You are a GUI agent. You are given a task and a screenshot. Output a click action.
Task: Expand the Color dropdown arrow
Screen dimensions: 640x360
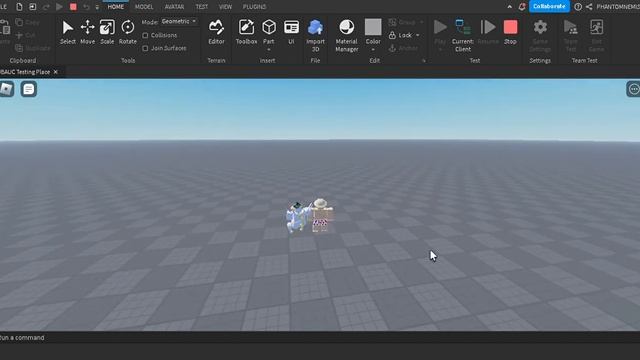(373, 49)
